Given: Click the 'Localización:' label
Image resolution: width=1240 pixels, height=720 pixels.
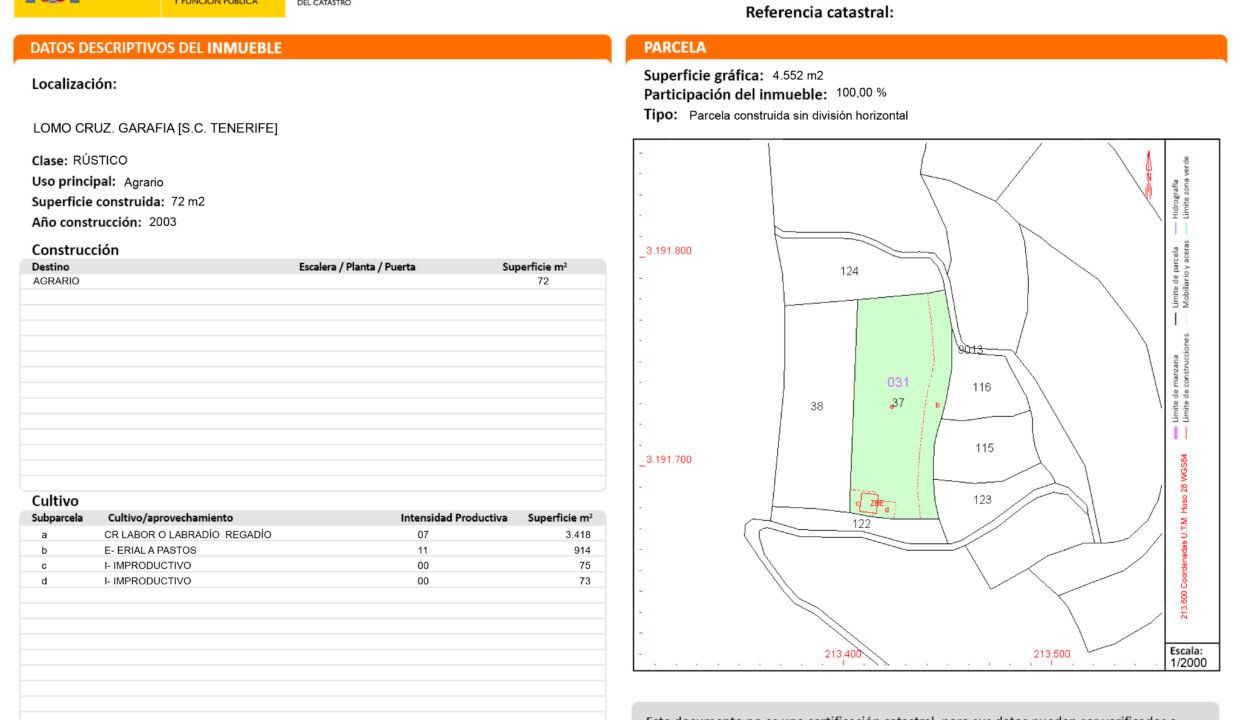Looking at the screenshot, I should coord(74,84).
